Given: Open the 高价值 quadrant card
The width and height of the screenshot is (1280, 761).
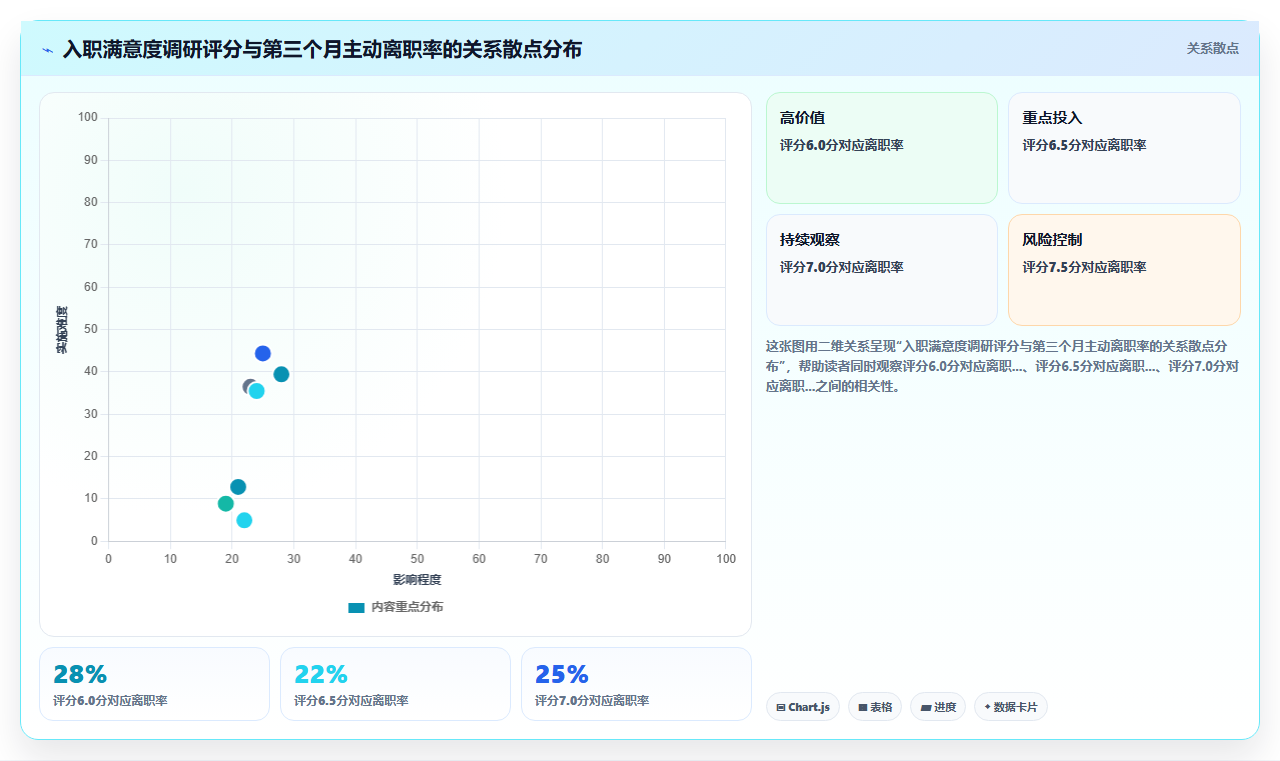Looking at the screenshot, I should click(882, 148).
